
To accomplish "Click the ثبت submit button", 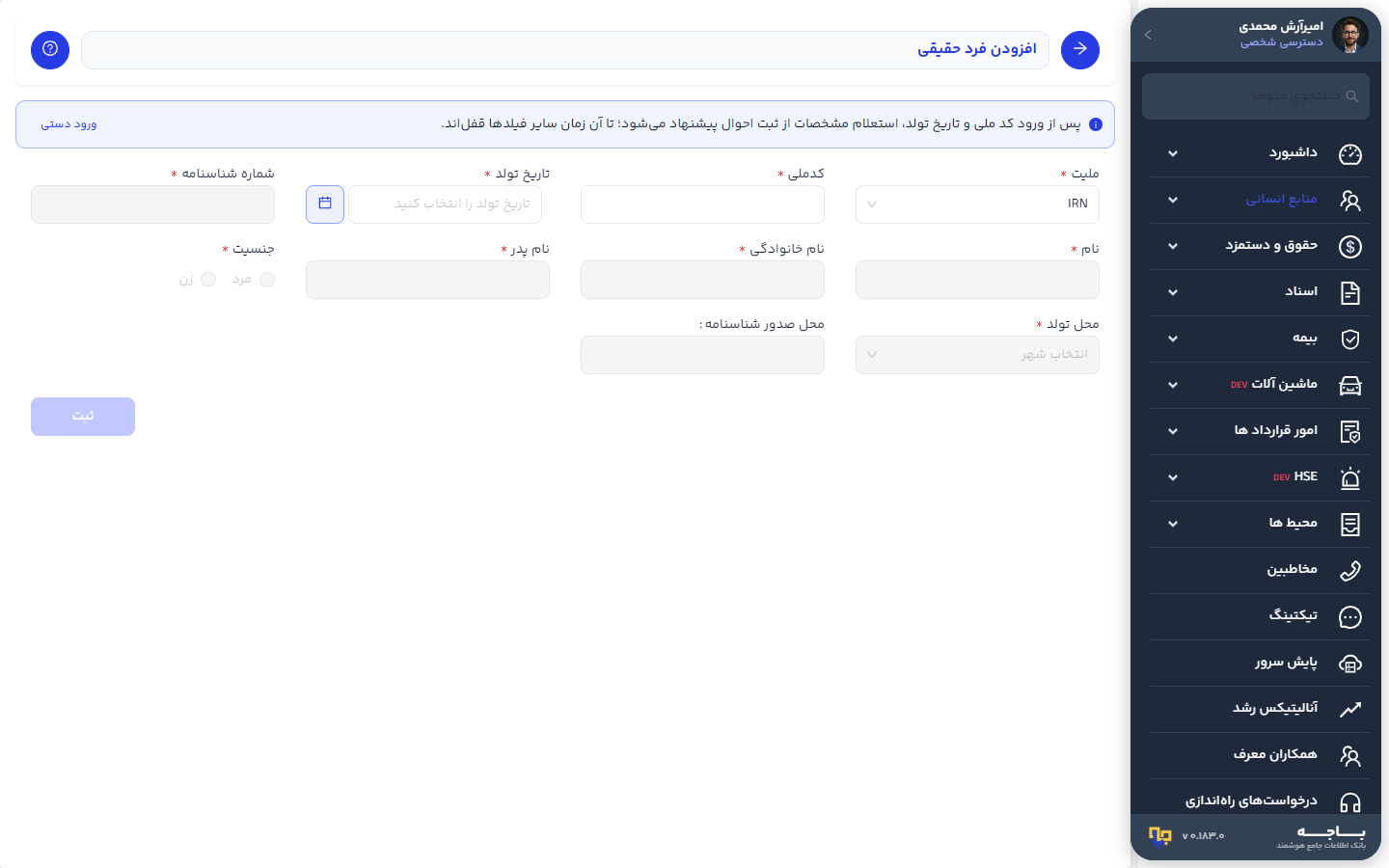I will 83,417.
